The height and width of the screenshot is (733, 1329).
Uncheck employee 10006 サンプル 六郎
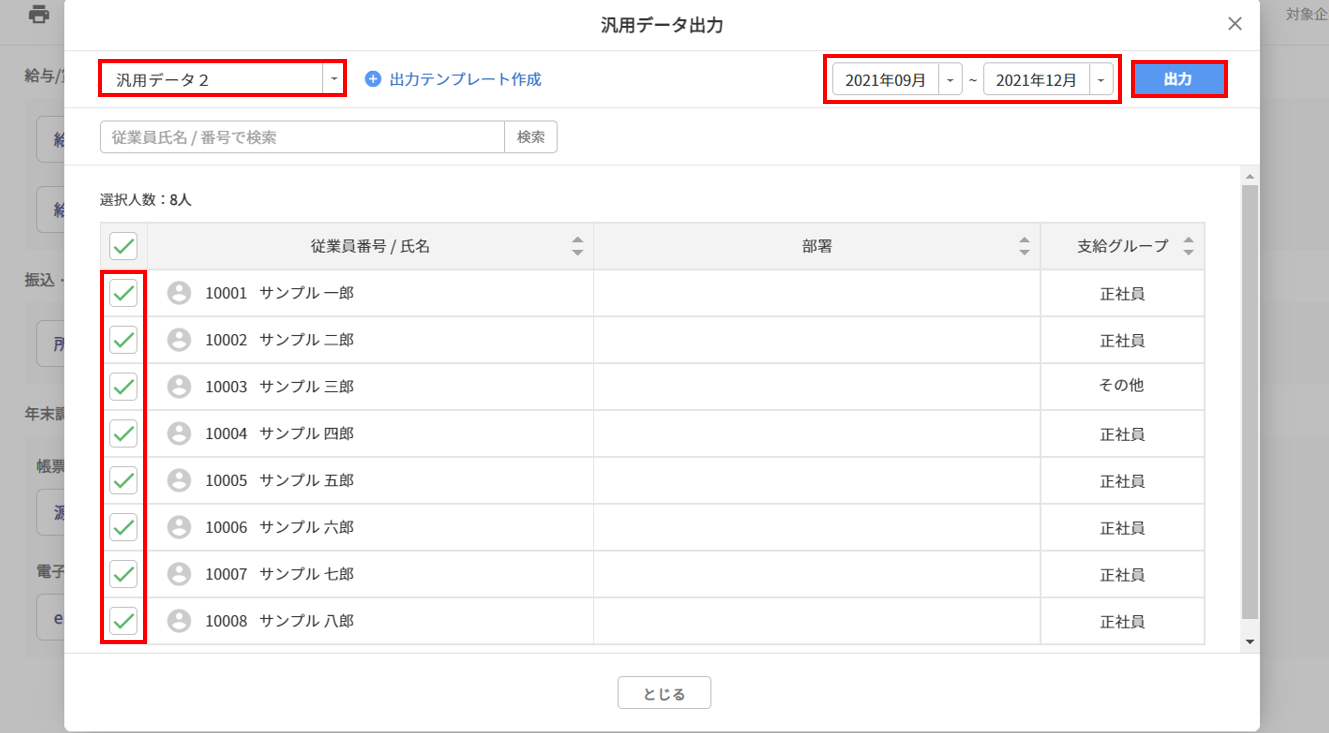[123, 527]
